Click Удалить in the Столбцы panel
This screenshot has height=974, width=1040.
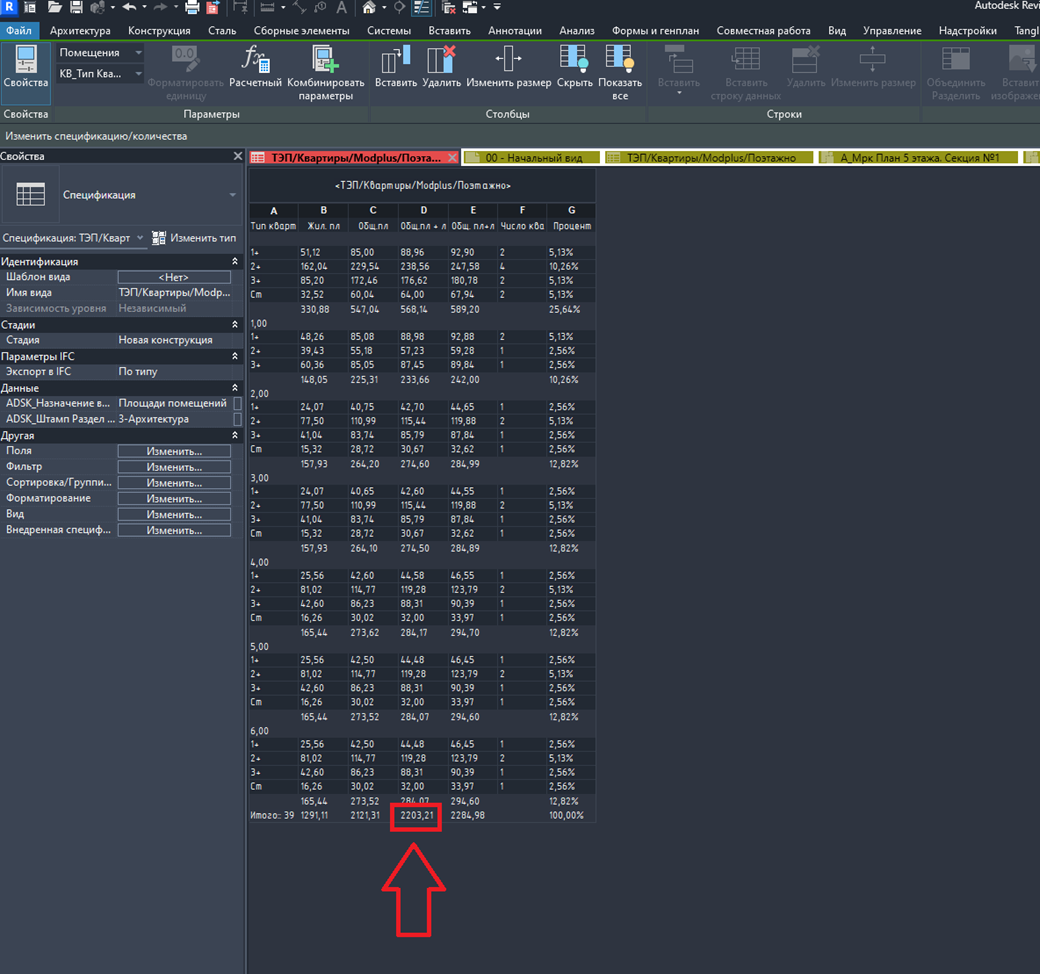click(x=442, y=67)
